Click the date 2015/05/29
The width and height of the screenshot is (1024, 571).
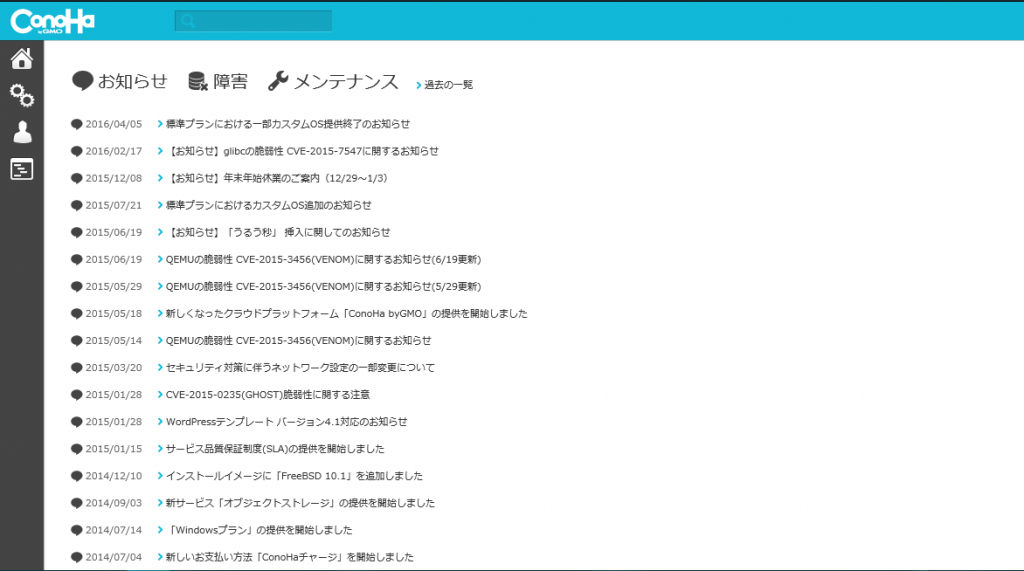(x=114, y=287)
